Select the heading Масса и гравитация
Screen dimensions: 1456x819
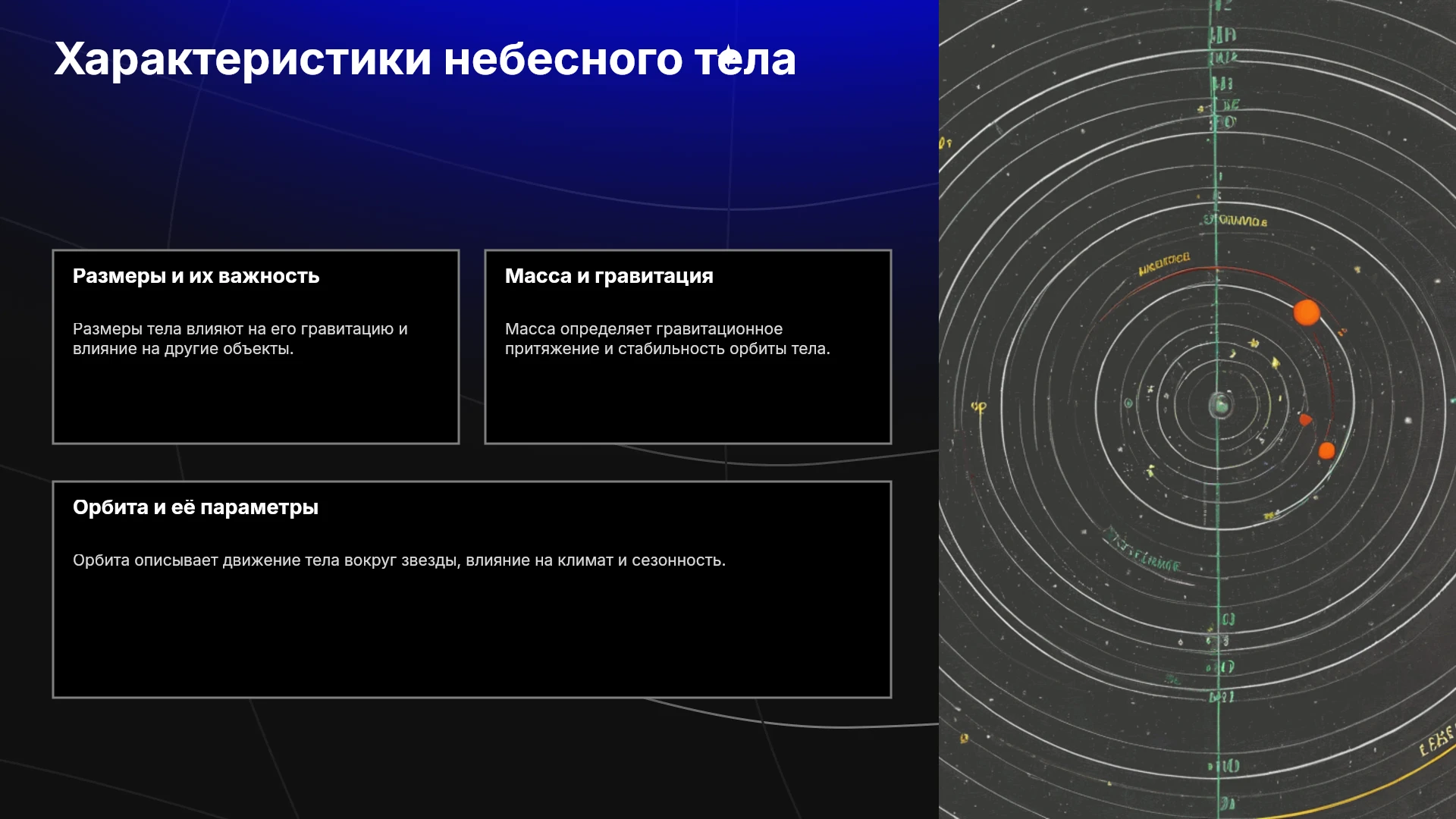[x=609, y=276]
